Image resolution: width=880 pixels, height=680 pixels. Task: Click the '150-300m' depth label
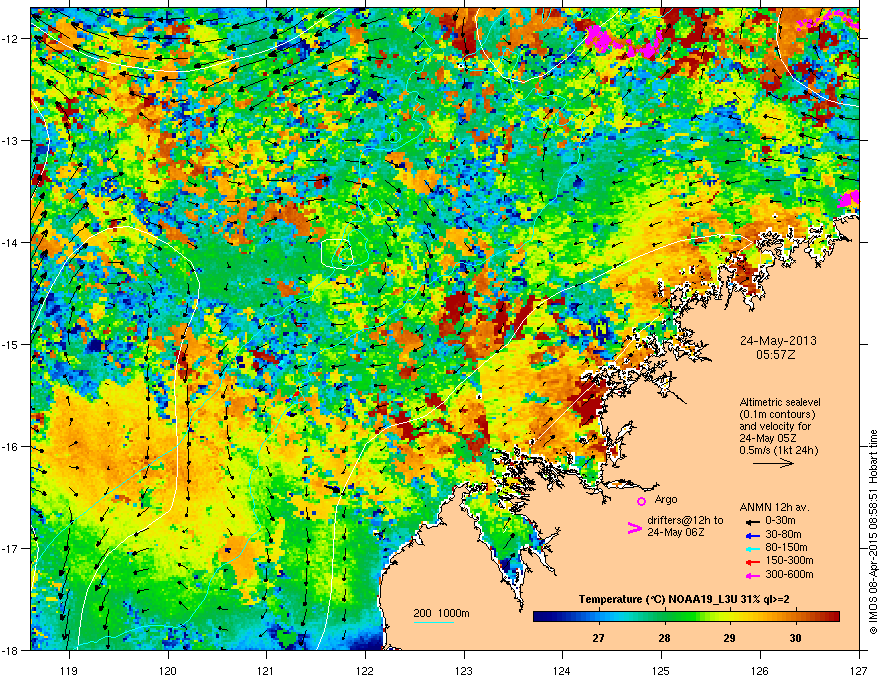[789, 560]
